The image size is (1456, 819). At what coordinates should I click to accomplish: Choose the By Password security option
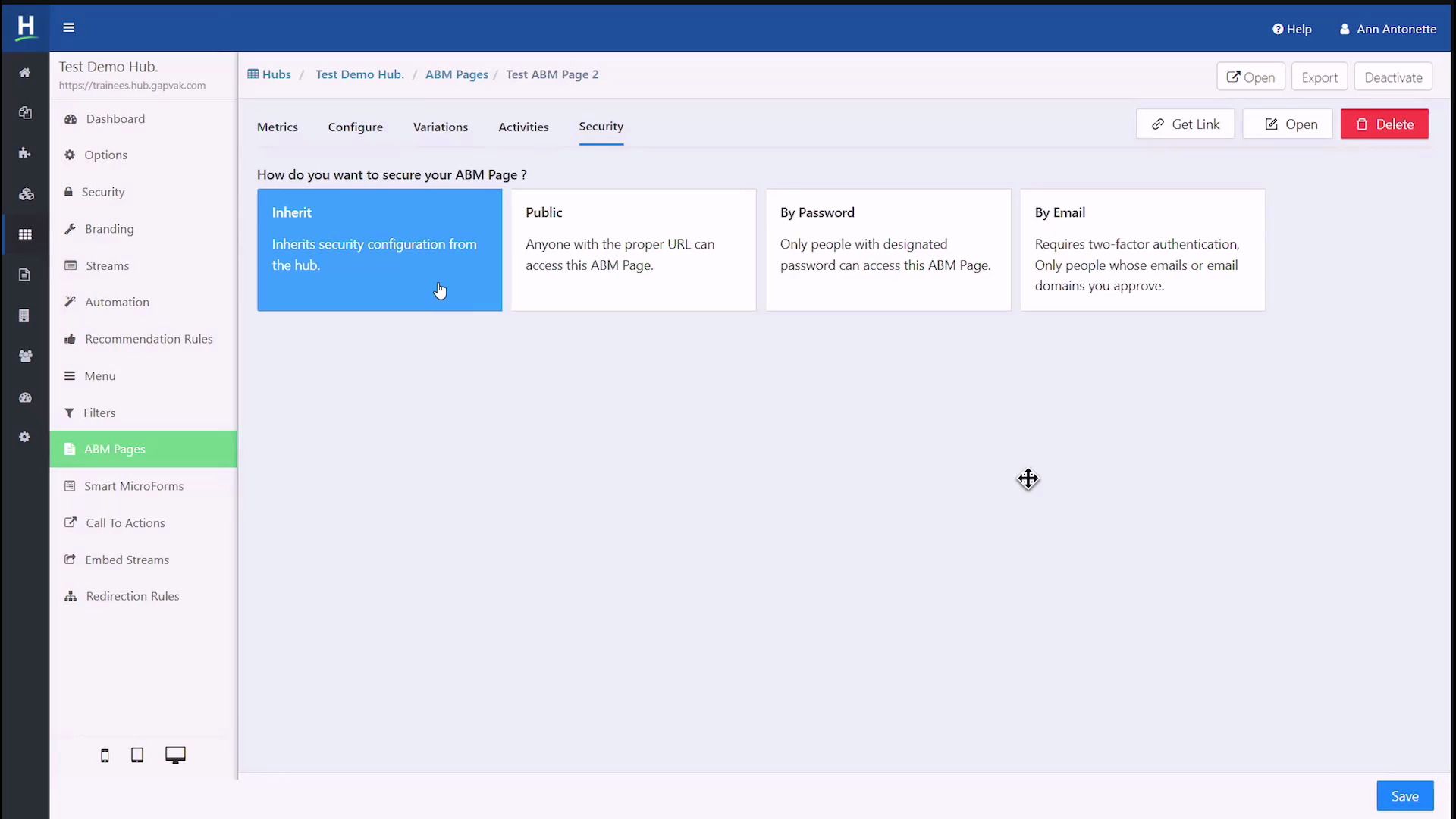tap(888, 250)
